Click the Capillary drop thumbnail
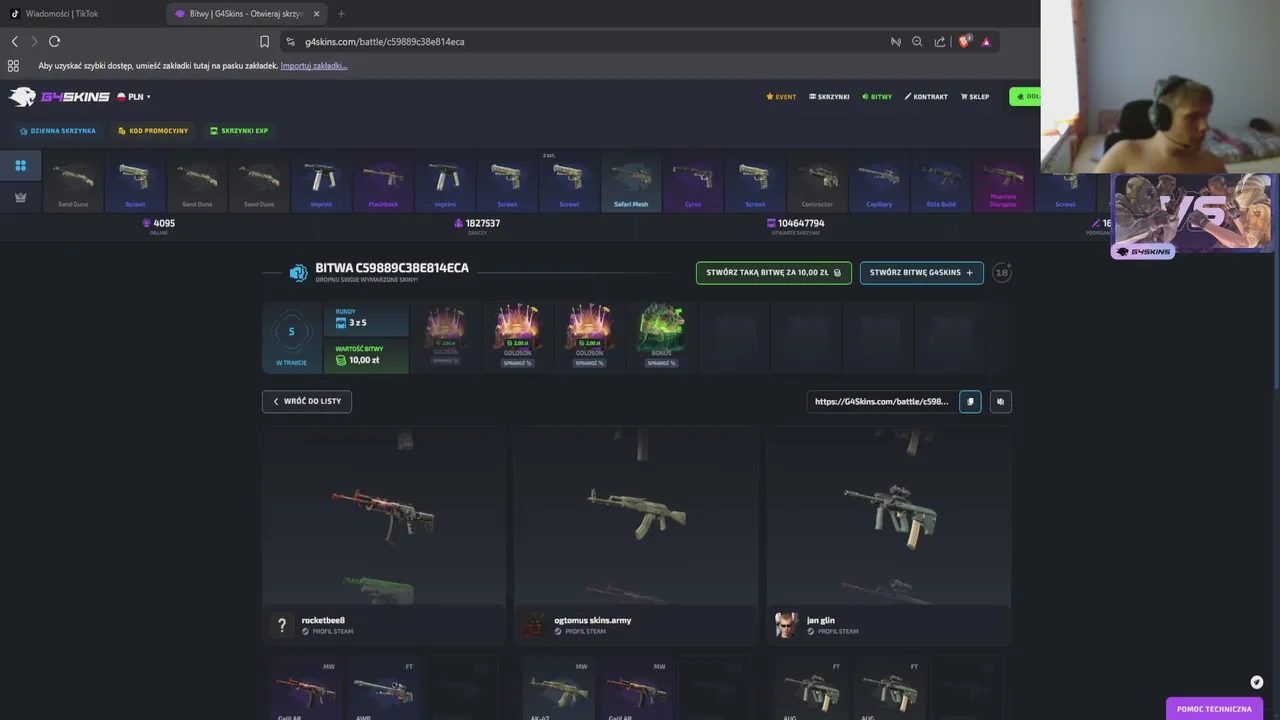 pos(879,185)
